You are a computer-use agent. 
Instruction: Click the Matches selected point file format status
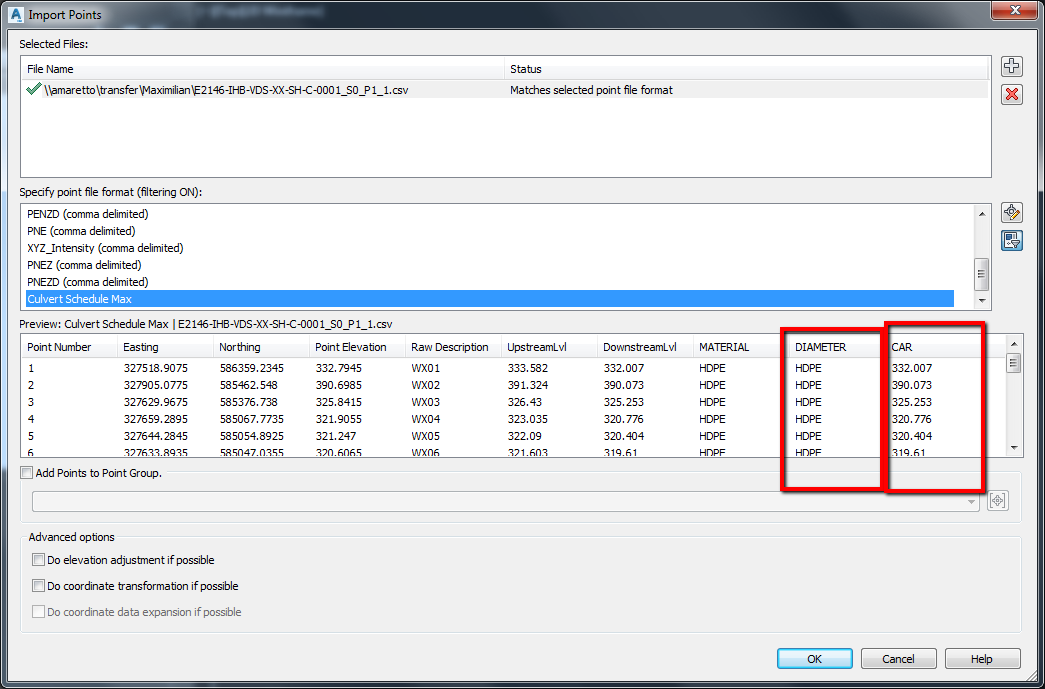pos(591,90)
